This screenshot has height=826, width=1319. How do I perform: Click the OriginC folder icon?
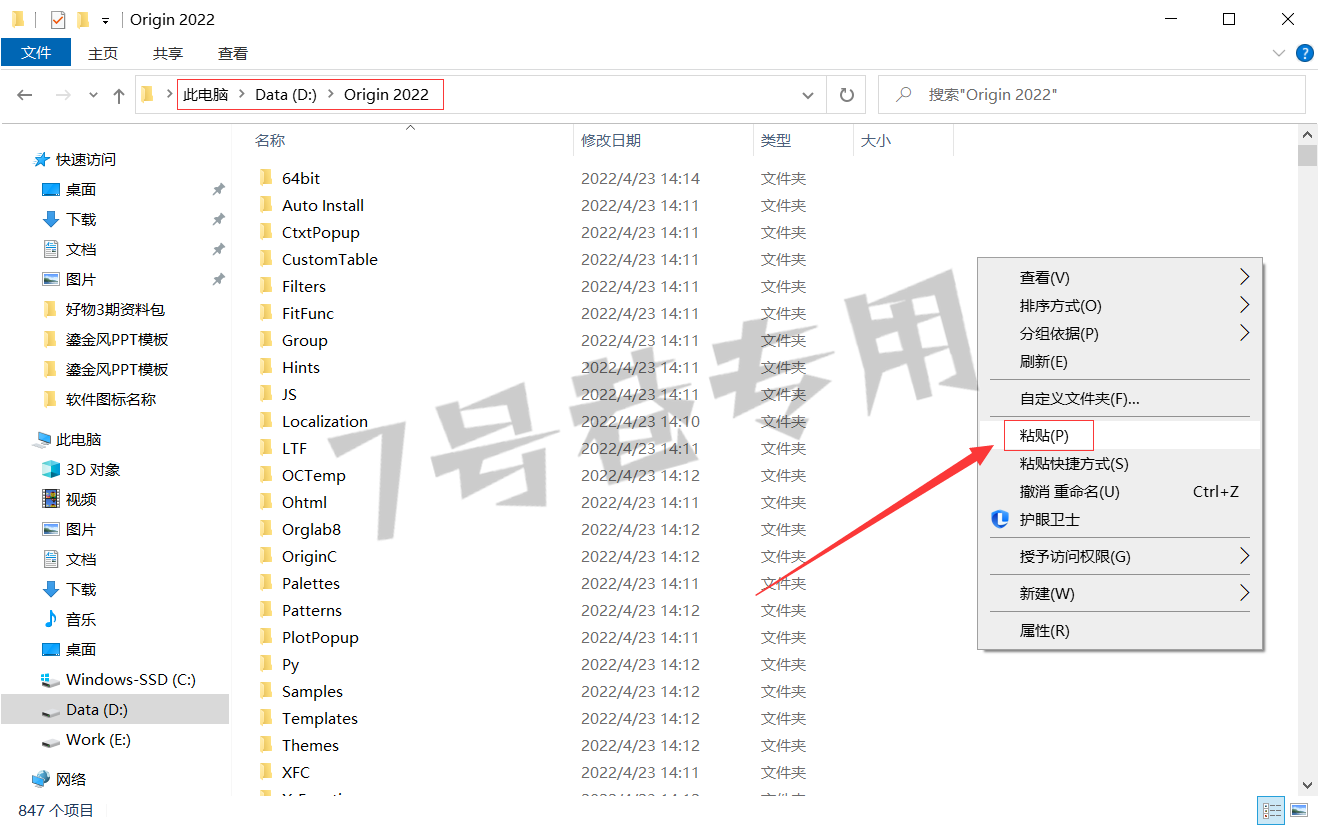(x=266, y=556)
